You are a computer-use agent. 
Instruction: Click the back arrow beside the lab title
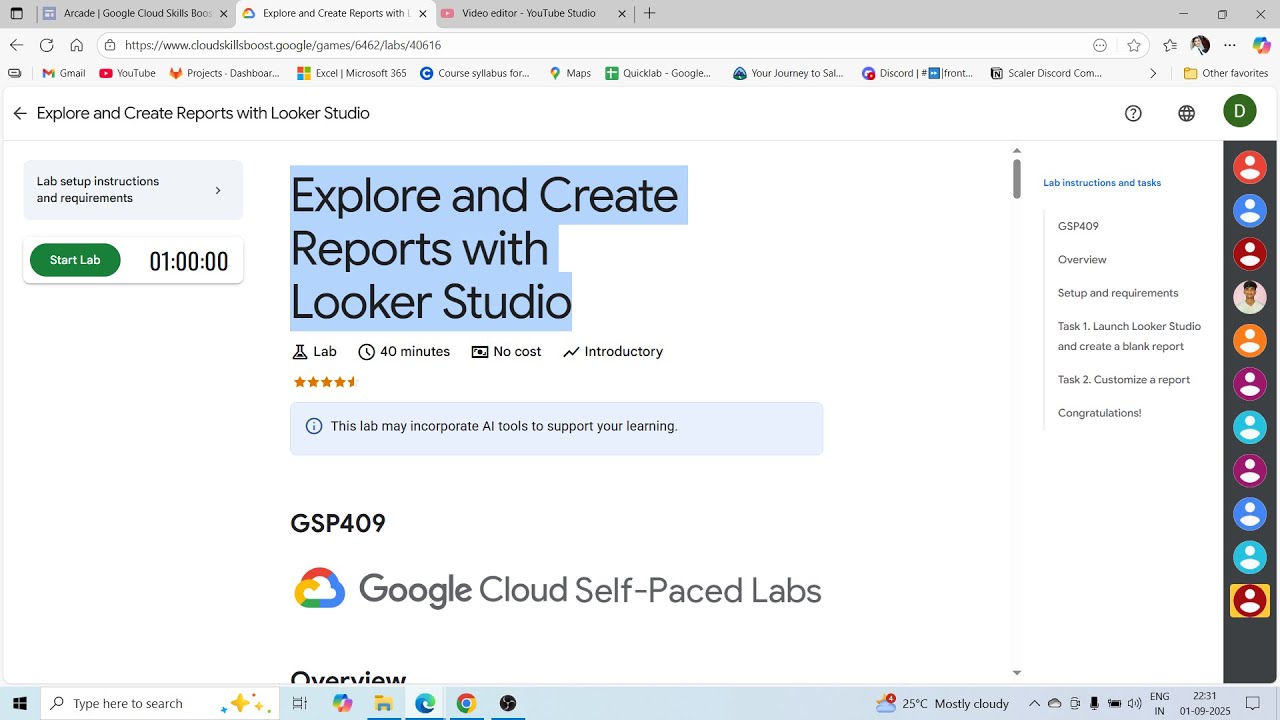(x=20, y=114)
